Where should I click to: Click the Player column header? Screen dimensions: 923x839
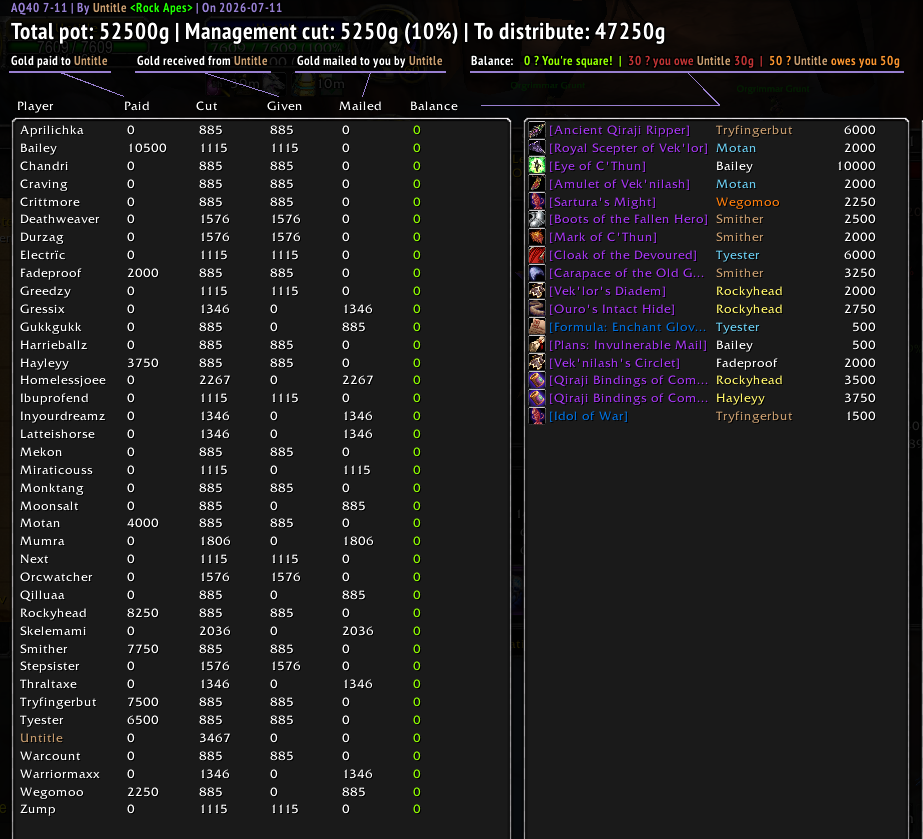click(x=35, y=106)
